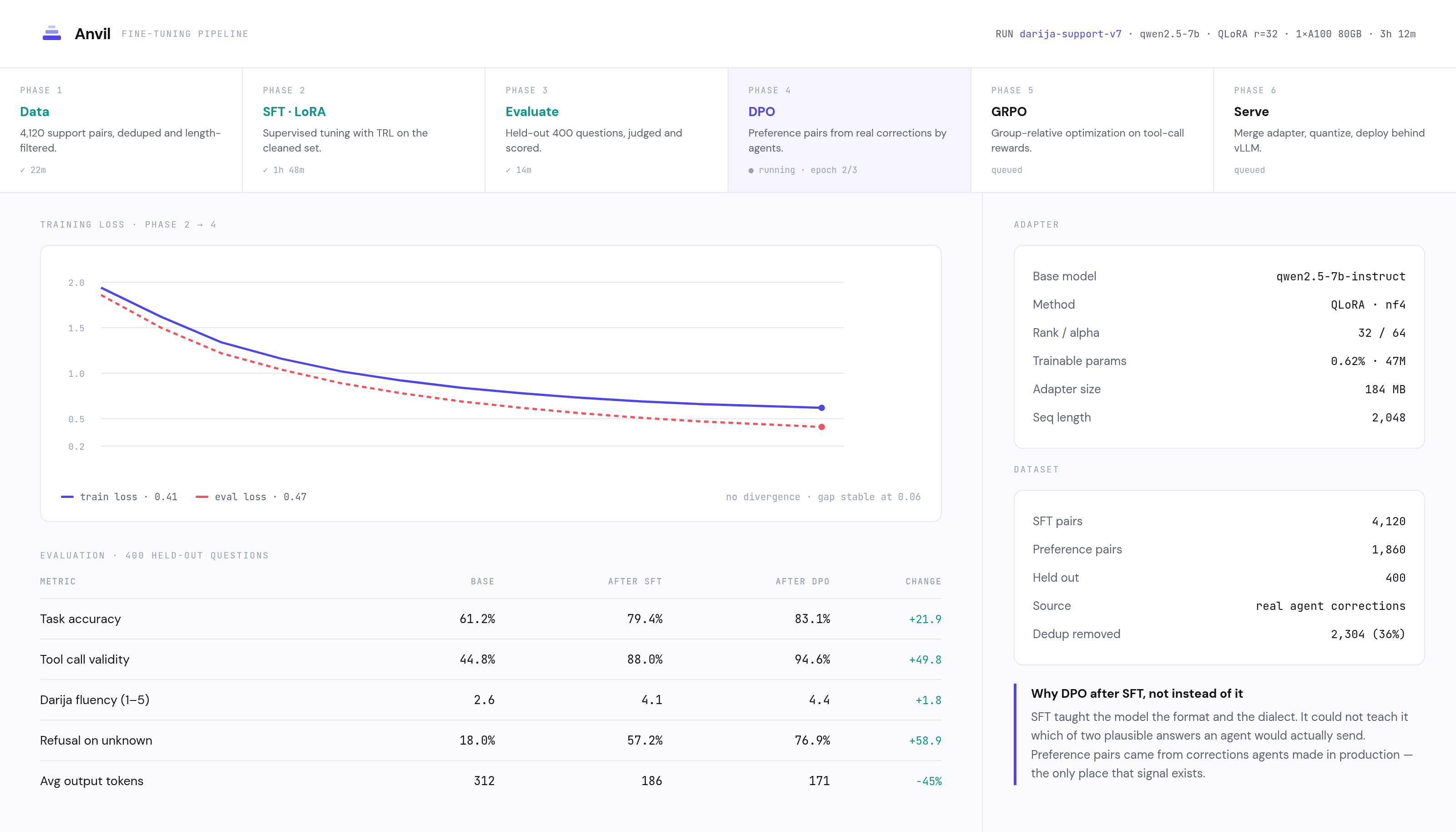Viewport: 1456px width, 832px height.
Task: Click the checkmark next to 22m
Action: (22, 170)
